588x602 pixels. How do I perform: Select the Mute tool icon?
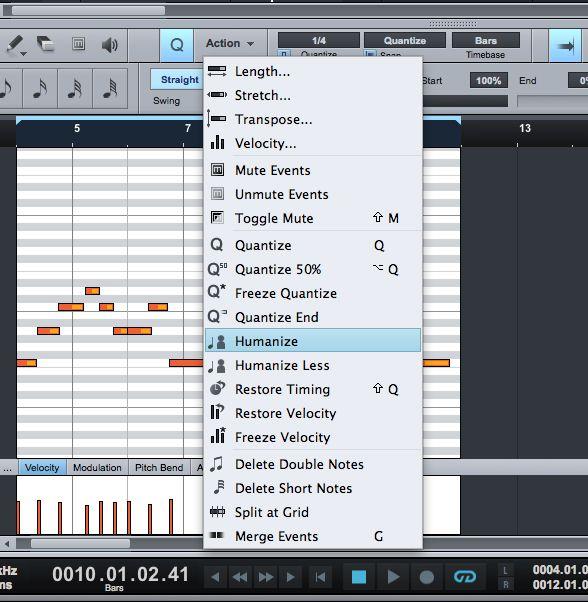pyautogui.click(x=78, y=44)
